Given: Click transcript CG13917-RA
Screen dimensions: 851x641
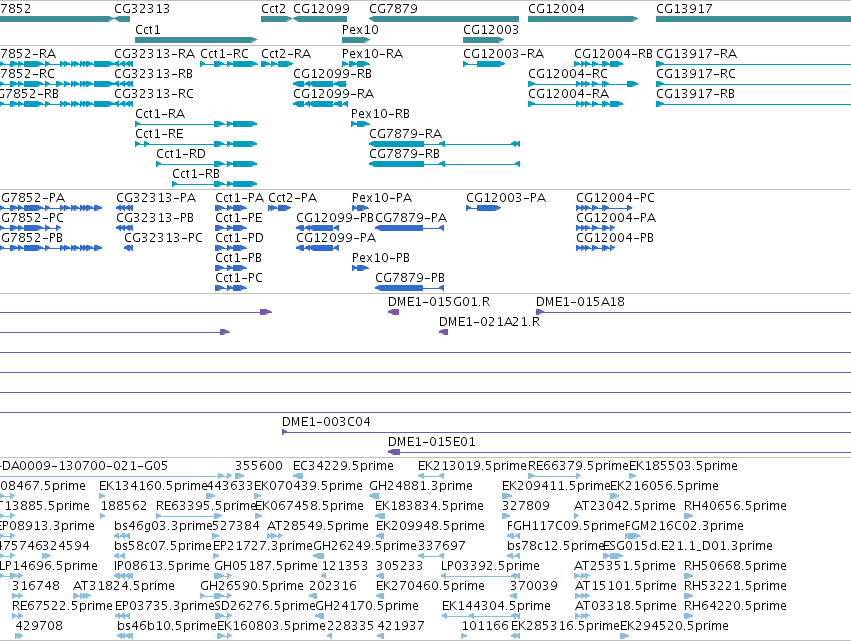Looking at the screenshot, I should click(x=753, y=64).
